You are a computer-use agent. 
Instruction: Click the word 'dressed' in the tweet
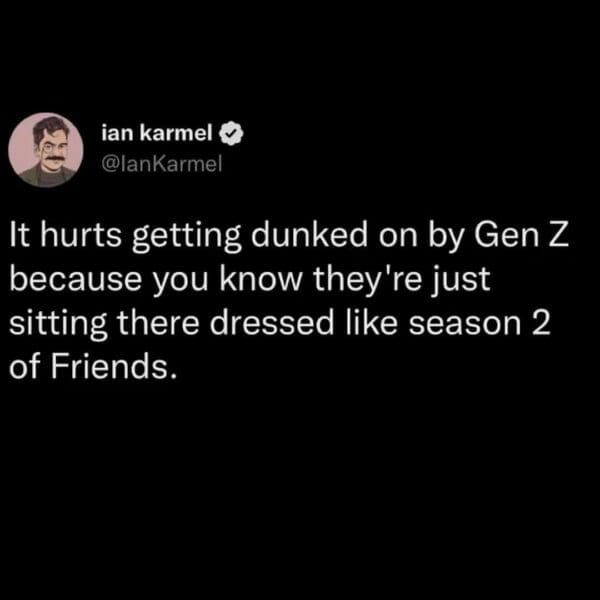(x=272, y=322)
